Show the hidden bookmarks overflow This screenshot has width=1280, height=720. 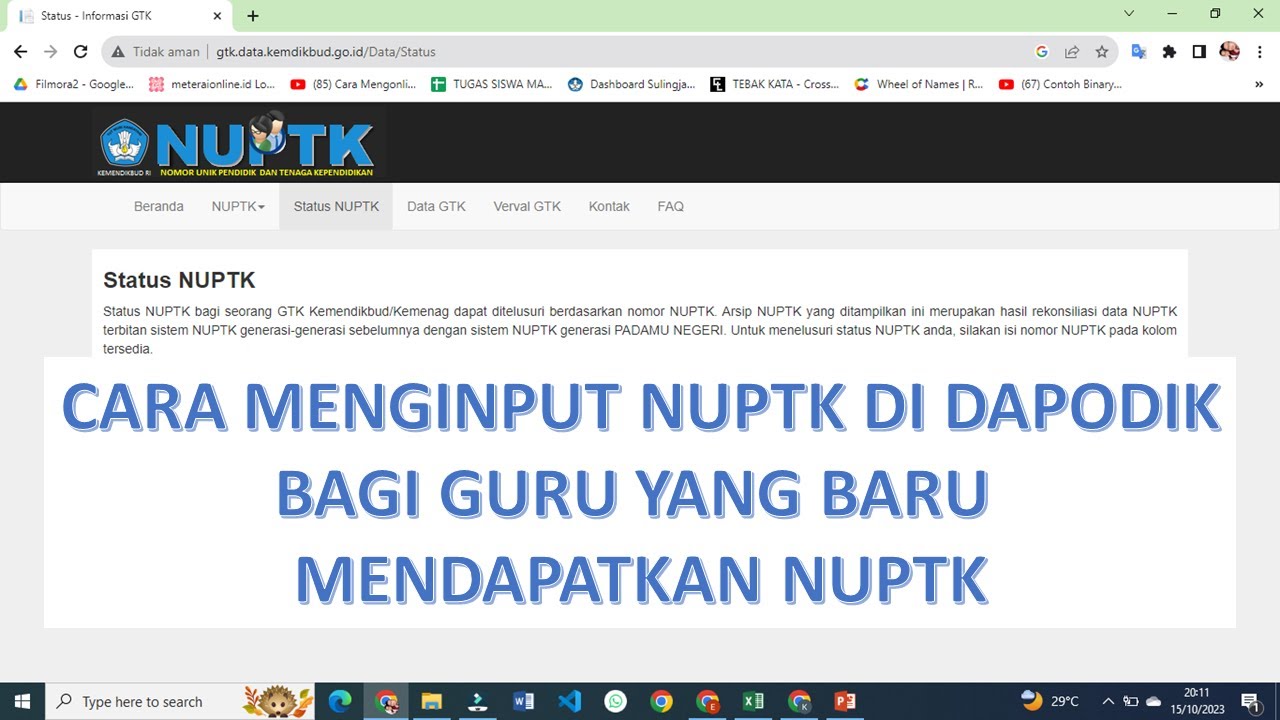1259,85
